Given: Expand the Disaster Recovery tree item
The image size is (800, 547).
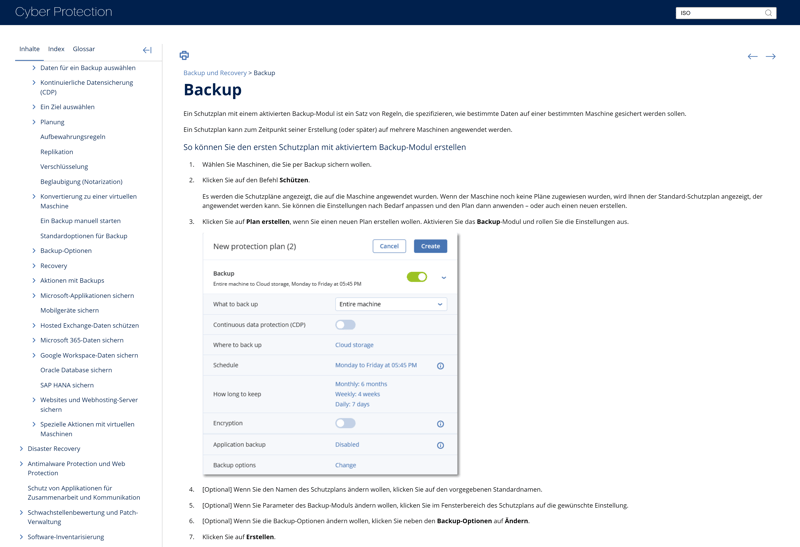Looking at the screenshot, I should click(21, 449).
